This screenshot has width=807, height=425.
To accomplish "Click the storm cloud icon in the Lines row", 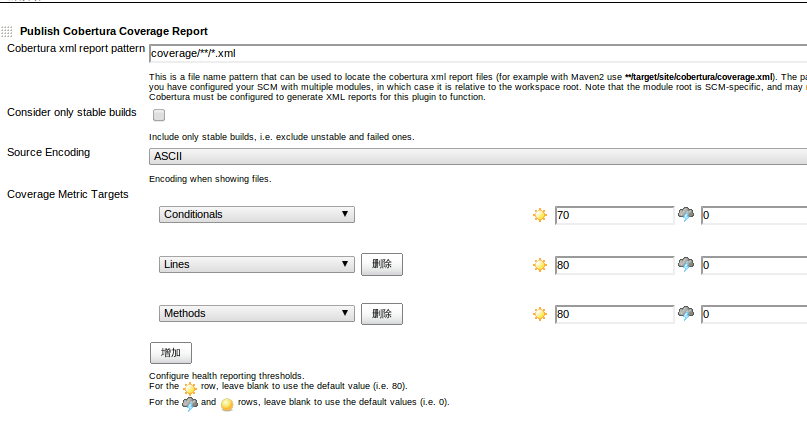I will 686,264.
